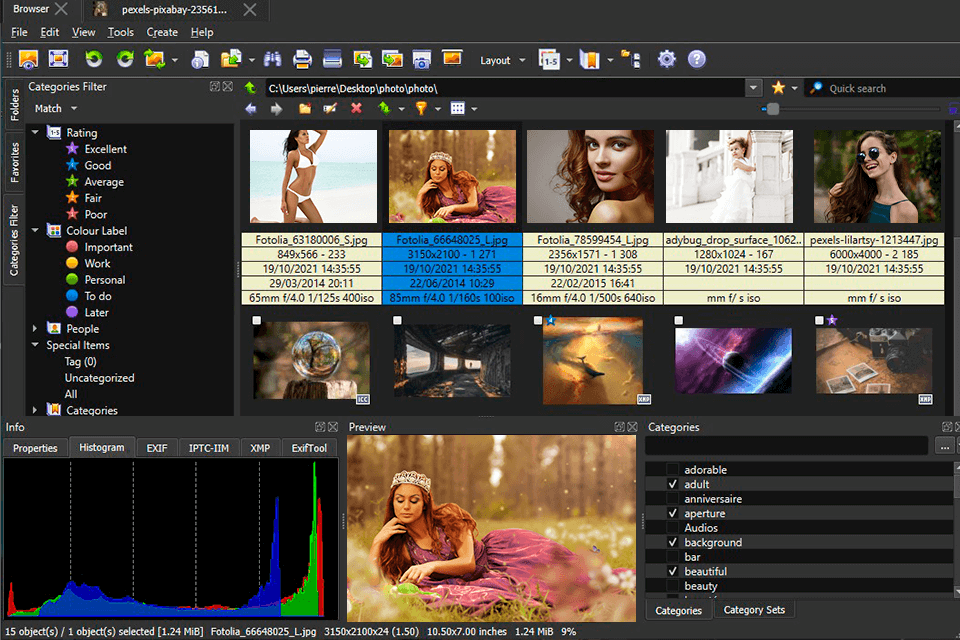This screenshot has height=640, width=960.
Task: Uncheck the 'aperture' category checkbox
Action: (672, 513)
